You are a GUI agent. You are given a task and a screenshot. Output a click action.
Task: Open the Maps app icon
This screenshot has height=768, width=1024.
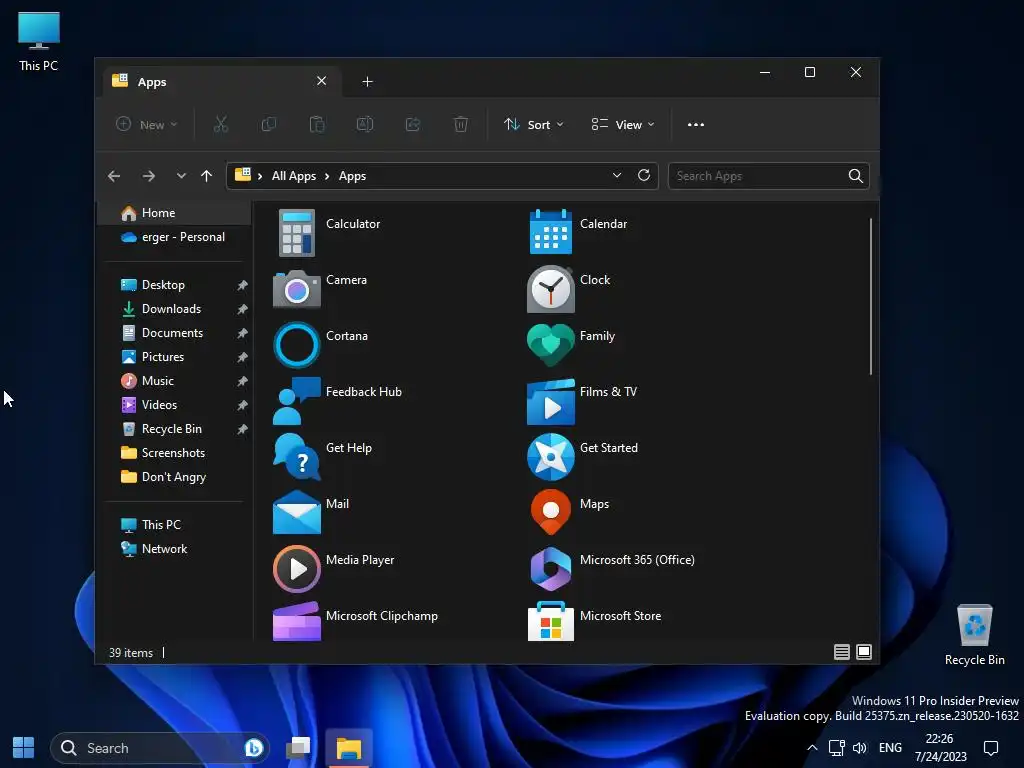click(551, 513)
